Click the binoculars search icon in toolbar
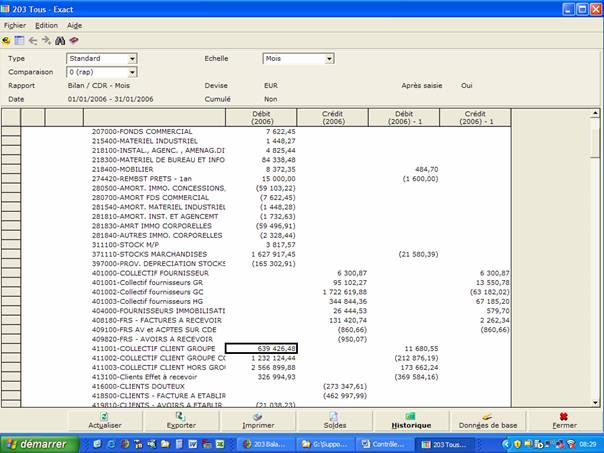The image size is (604, 453). point(59,41)
